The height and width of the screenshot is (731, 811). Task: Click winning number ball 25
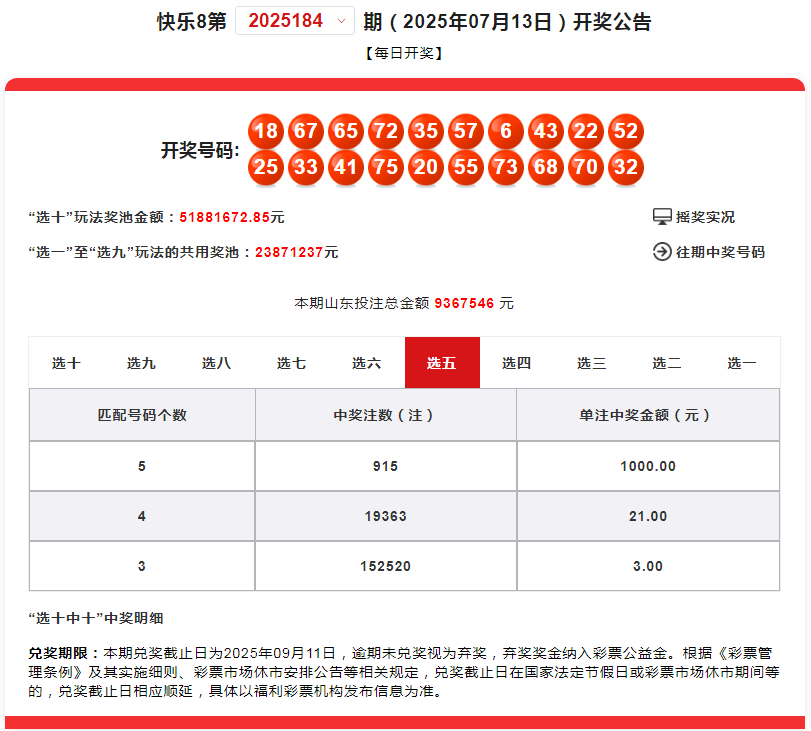[x=266, y=167]
